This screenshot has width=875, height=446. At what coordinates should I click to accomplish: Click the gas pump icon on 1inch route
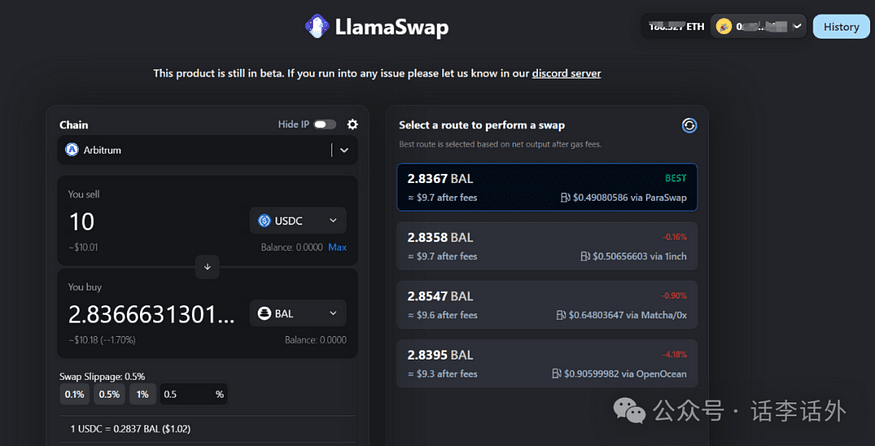pyautogui.click(x=585, y=256)
